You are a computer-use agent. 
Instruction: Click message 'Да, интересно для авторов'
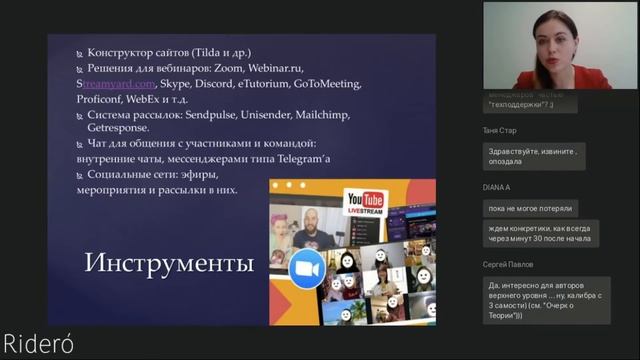[547, 300]
